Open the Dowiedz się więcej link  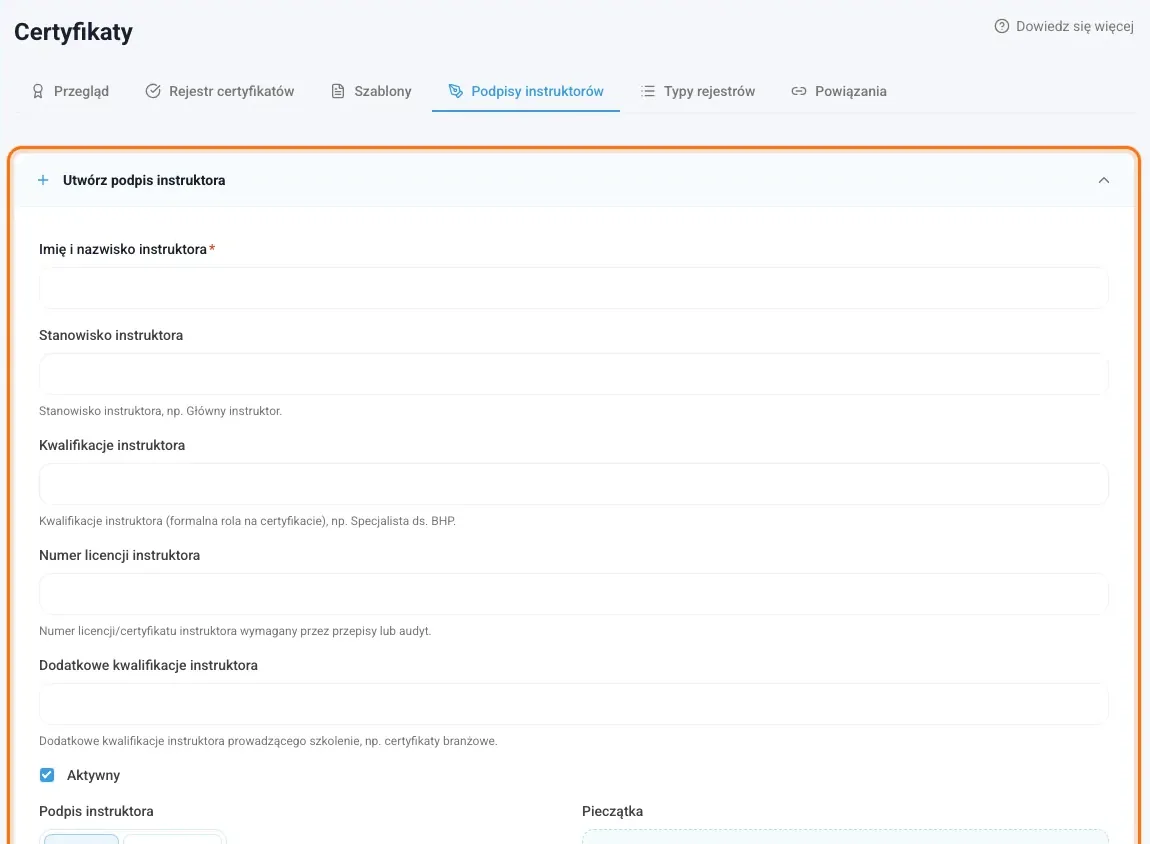1064,26
